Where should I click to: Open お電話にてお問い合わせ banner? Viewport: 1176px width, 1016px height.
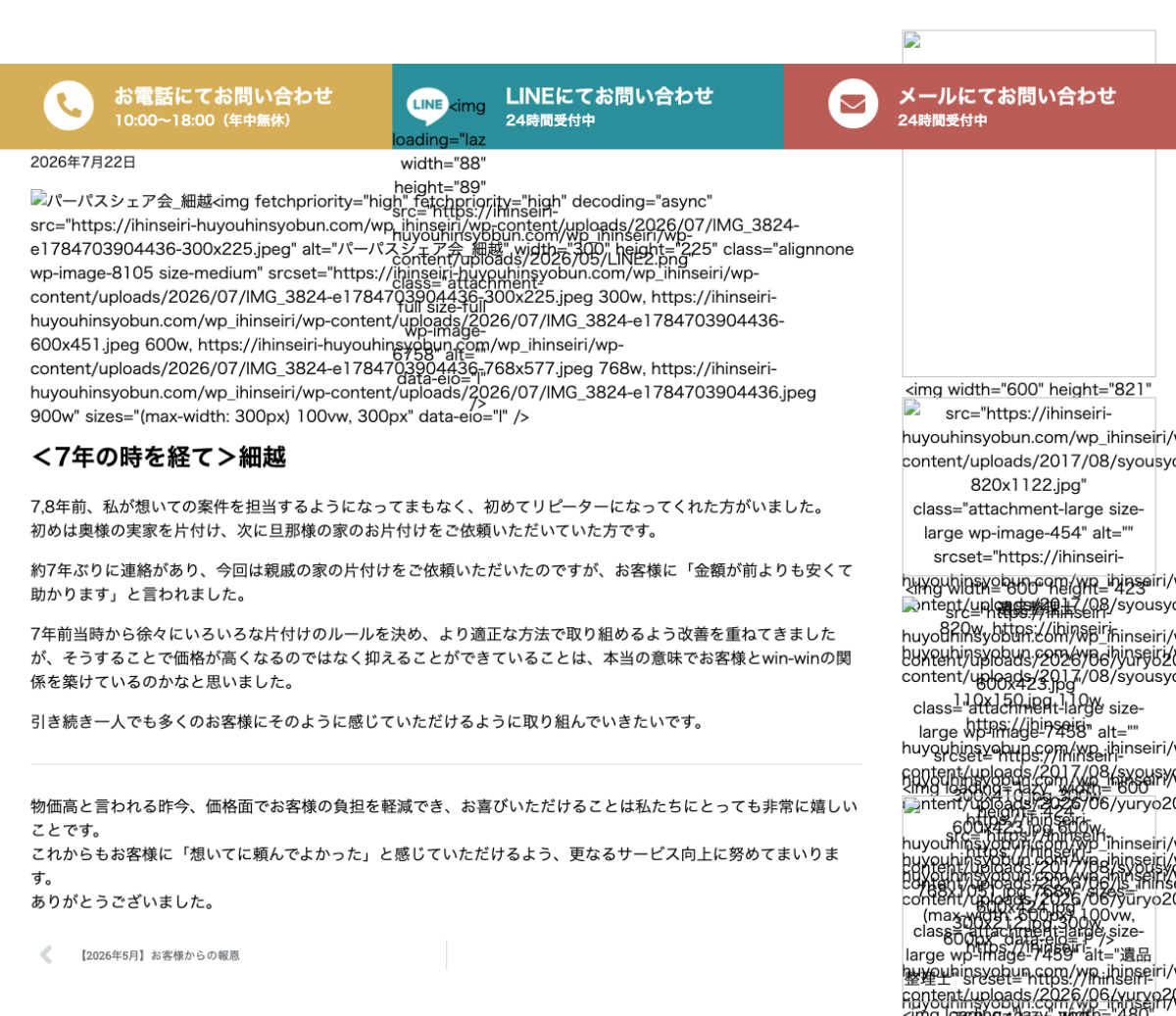(196, 107)
